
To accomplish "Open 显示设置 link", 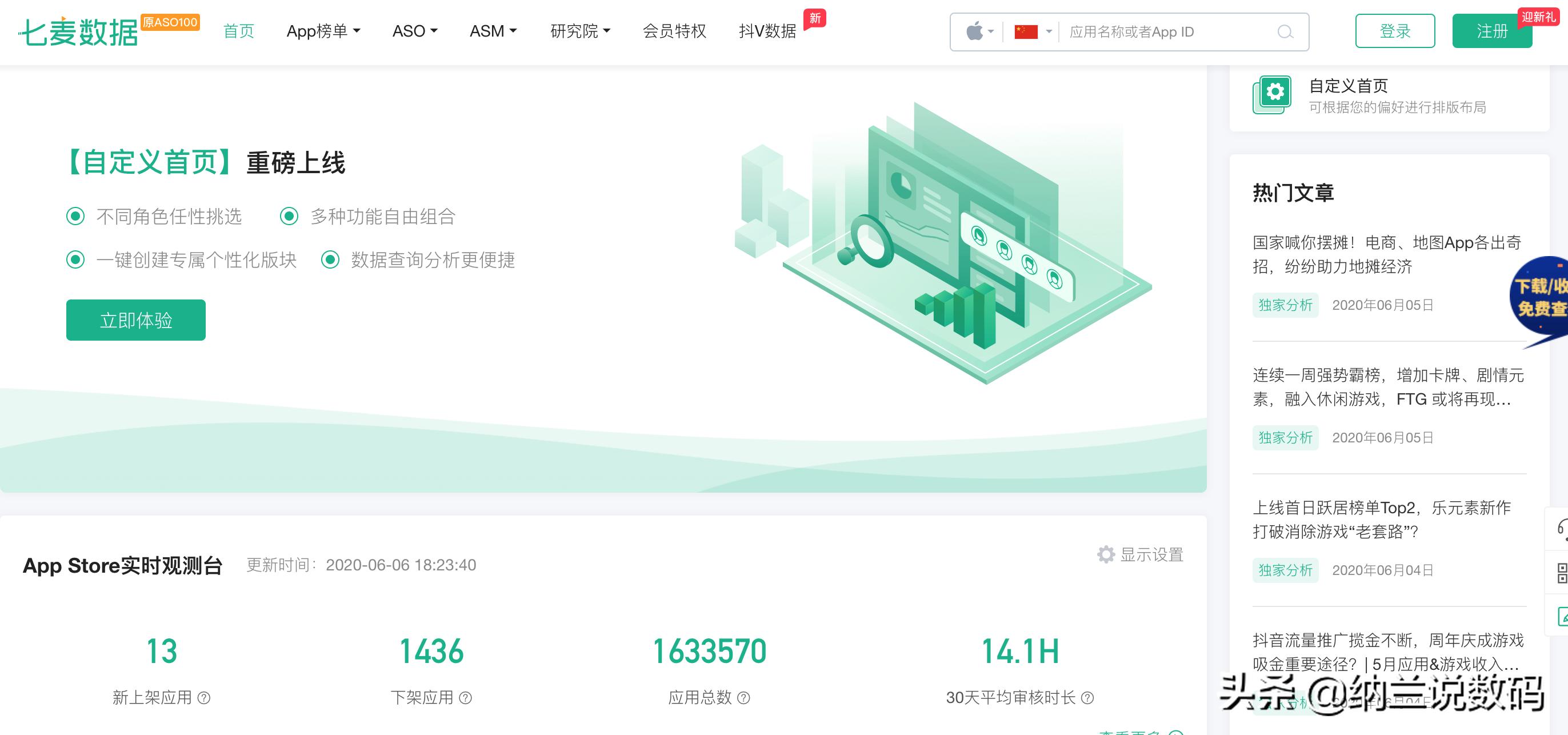I will point(1151,555).
